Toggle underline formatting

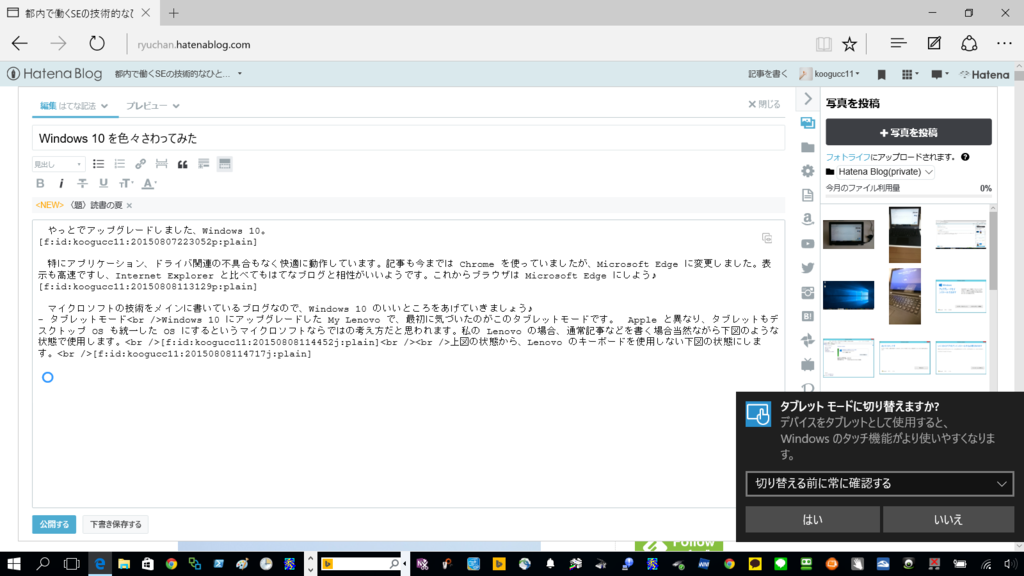pos(104,183)
